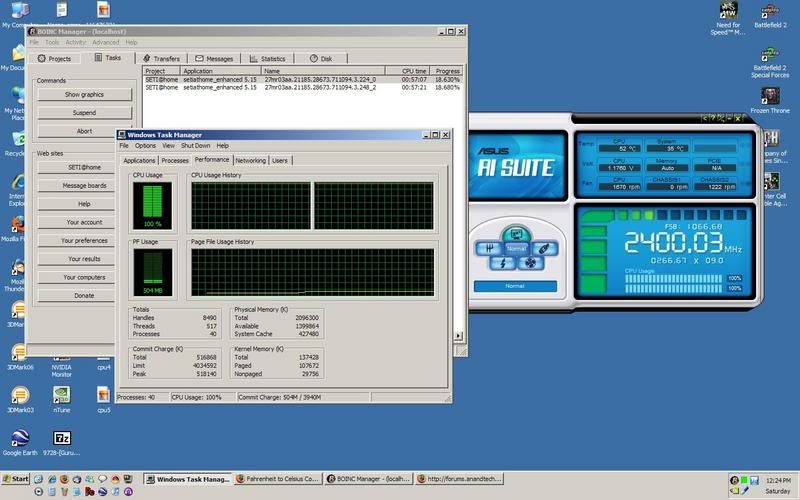
Task: Launch Firefox from Quick Launch bar
Action: (64, 479)
